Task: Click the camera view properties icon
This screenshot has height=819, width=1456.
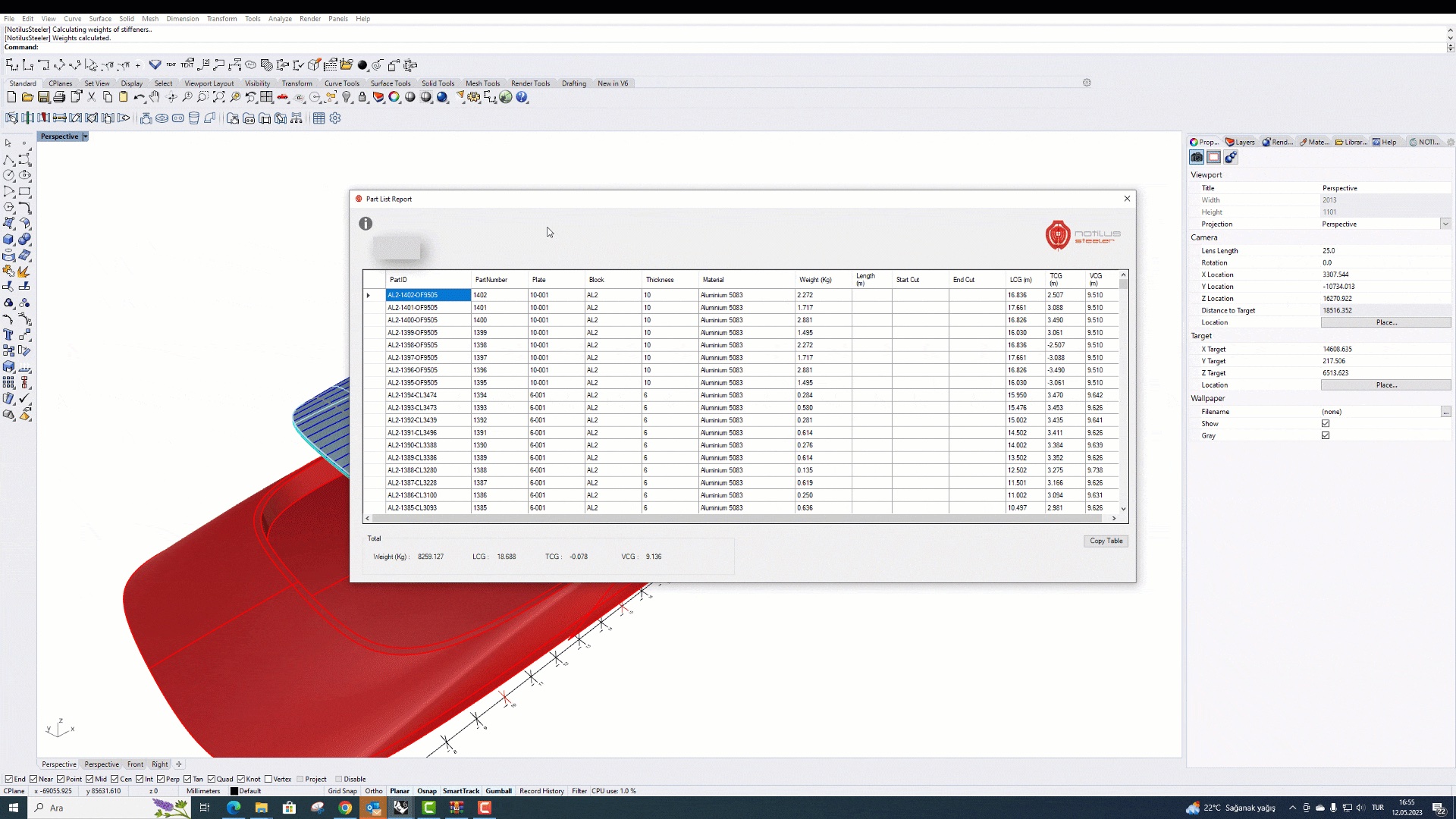Action: (x=1197, y=157)
